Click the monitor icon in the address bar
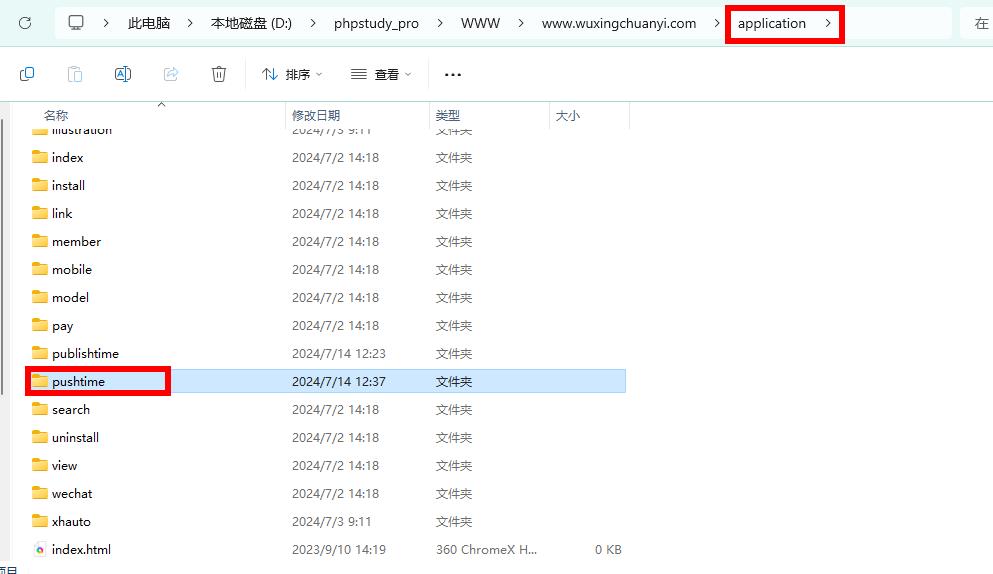This screenshot has width=993, height=574. (x=76, y=23)
